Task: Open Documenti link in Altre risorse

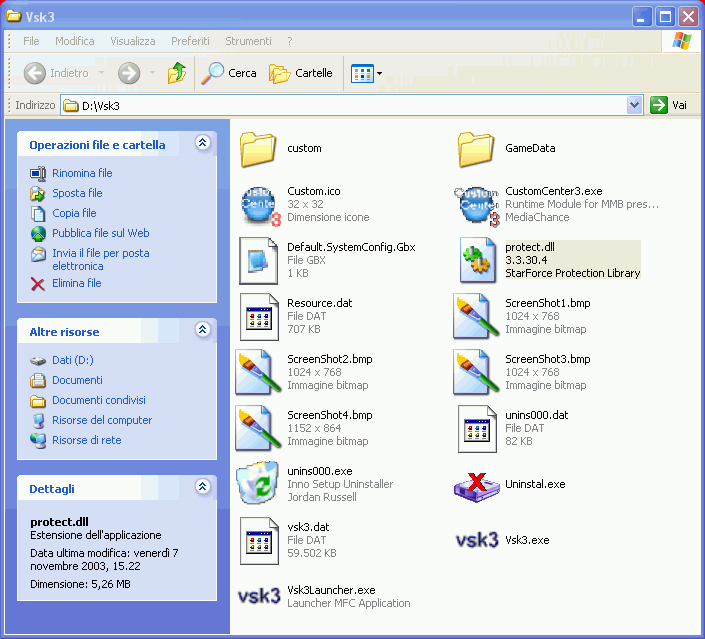Action: pos(77,380)
